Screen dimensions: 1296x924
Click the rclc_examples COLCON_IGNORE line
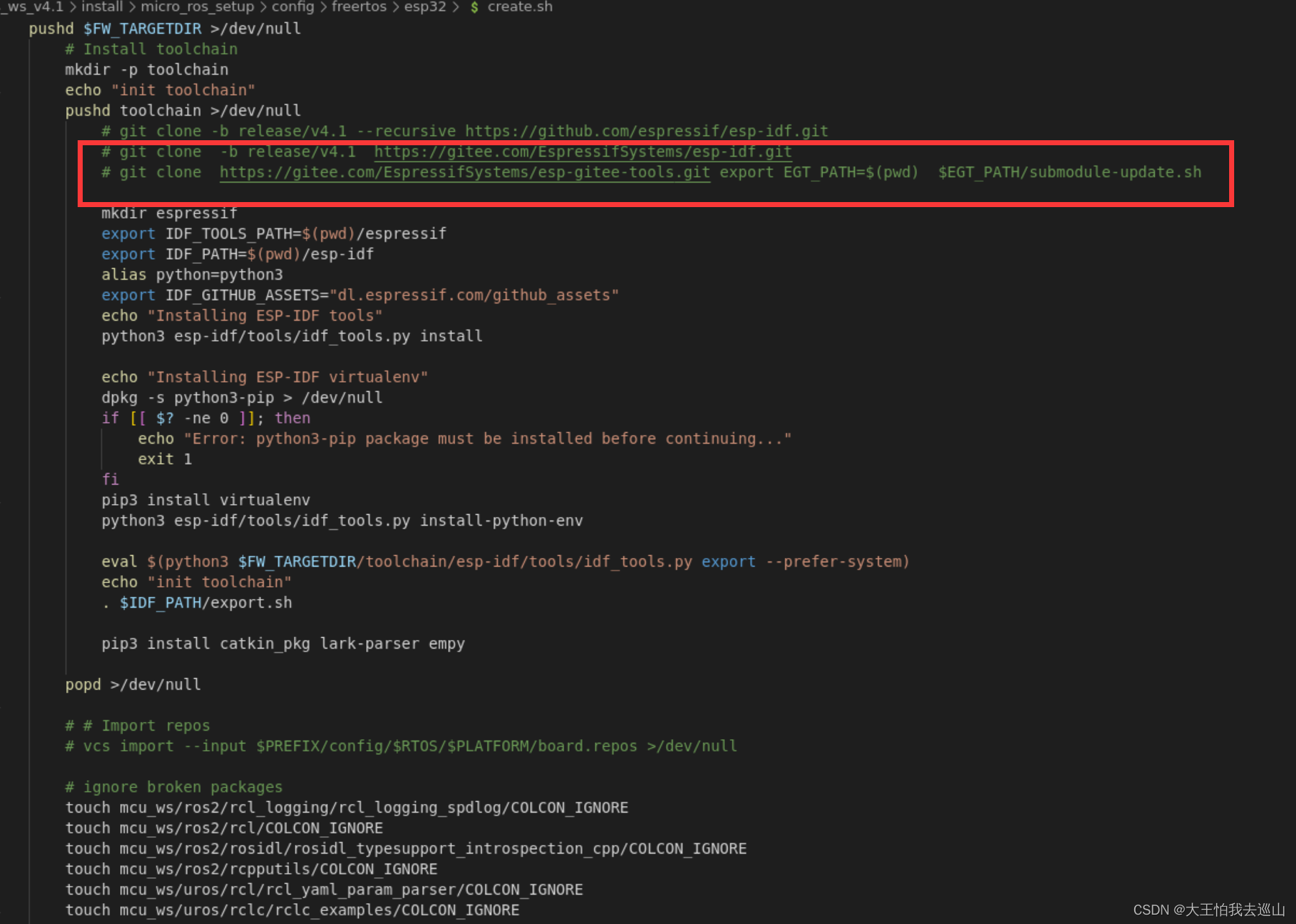coord(292,910)
